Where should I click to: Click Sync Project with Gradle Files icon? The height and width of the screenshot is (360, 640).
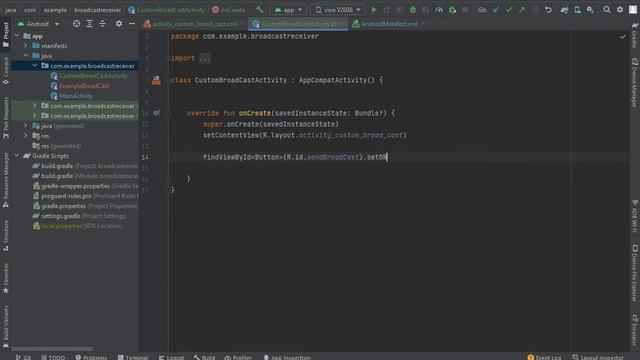(x=564, y=9)
